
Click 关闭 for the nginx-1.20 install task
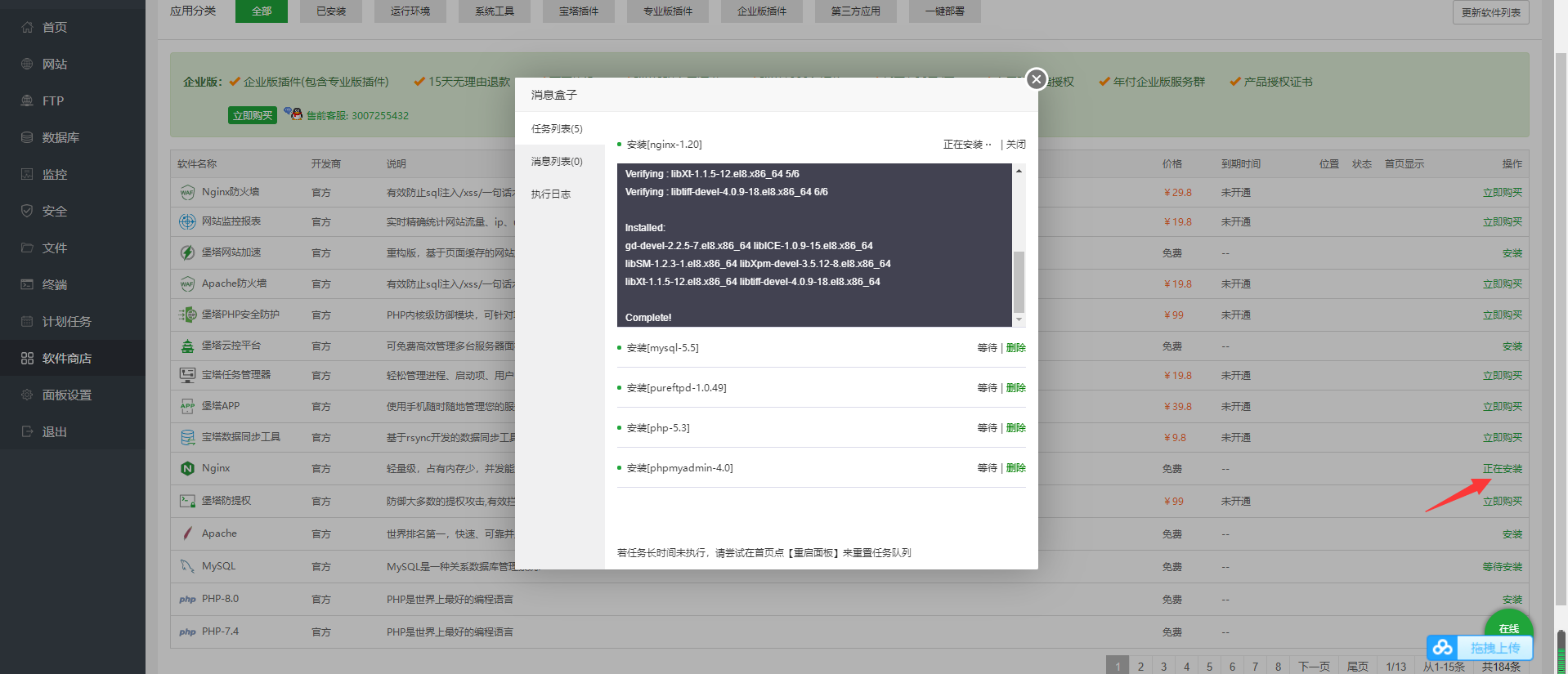(x=1016, y=144)
